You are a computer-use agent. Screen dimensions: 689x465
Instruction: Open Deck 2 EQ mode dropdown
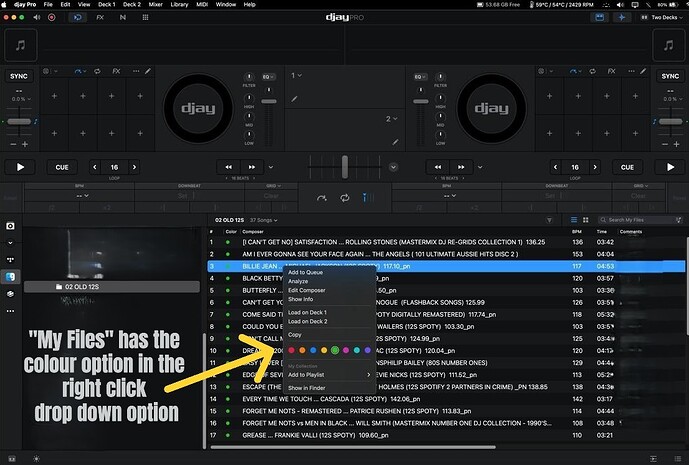421,76
